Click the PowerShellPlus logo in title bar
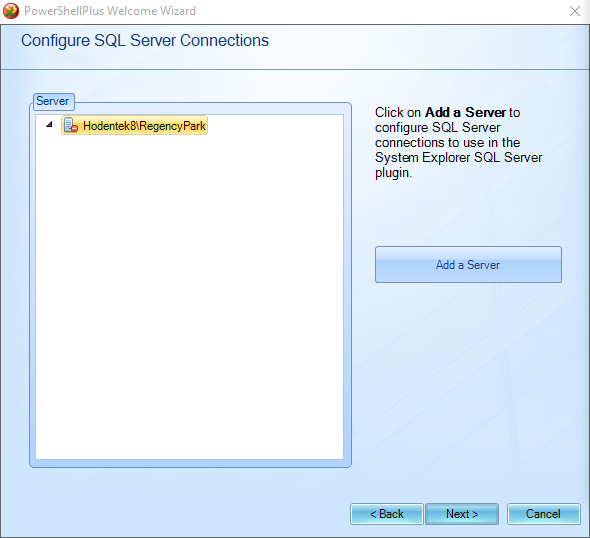Screen dimensions: 590x538 click(11, 11)
